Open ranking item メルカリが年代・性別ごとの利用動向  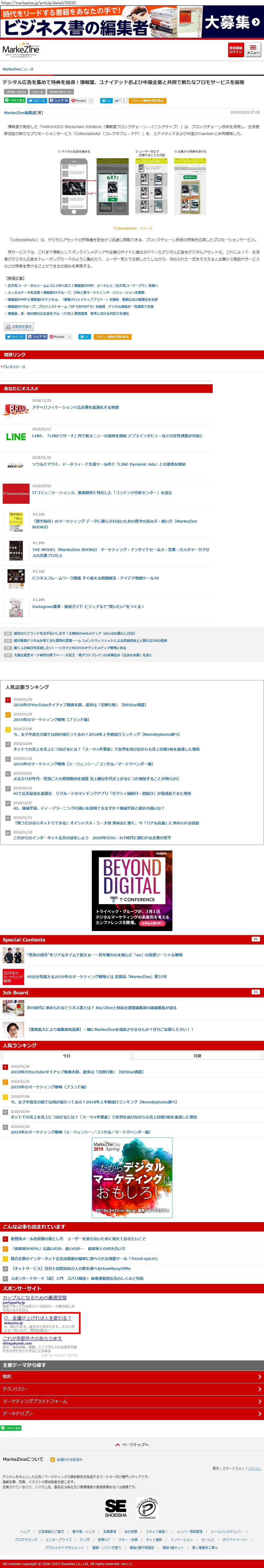97,778
